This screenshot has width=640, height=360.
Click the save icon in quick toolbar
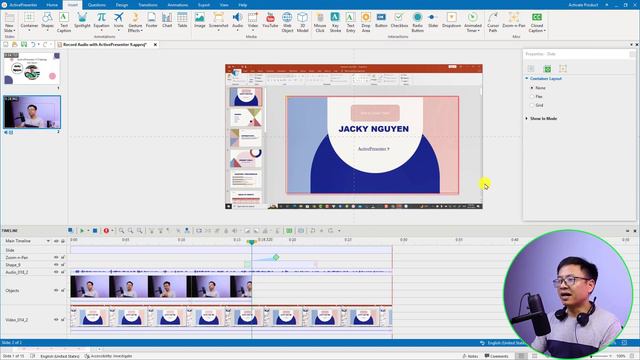click(24, 44)
